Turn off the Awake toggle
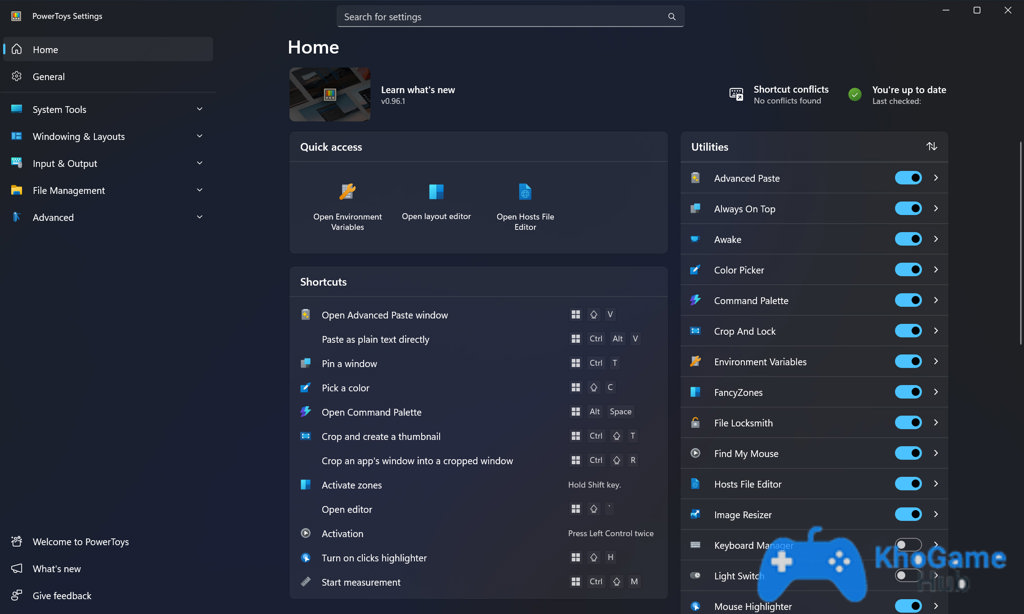The width and height of the screenshot is (1024, 614). tap(907, 239)
